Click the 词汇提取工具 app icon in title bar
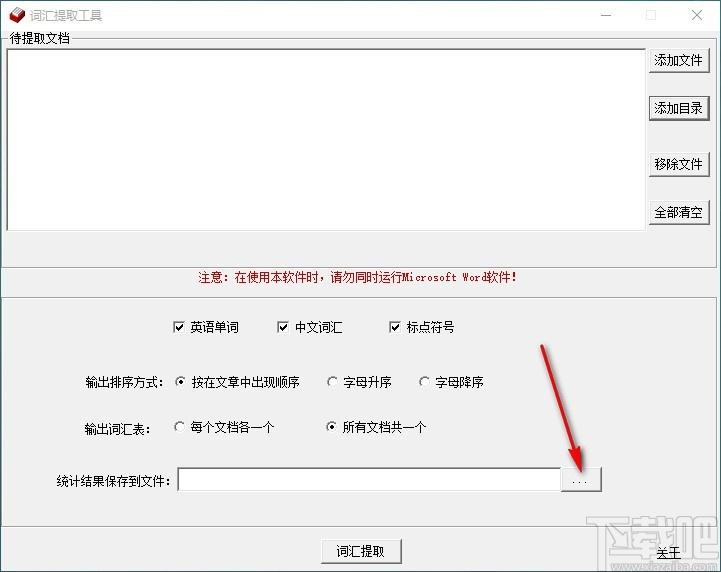 [x=17, y=15]
